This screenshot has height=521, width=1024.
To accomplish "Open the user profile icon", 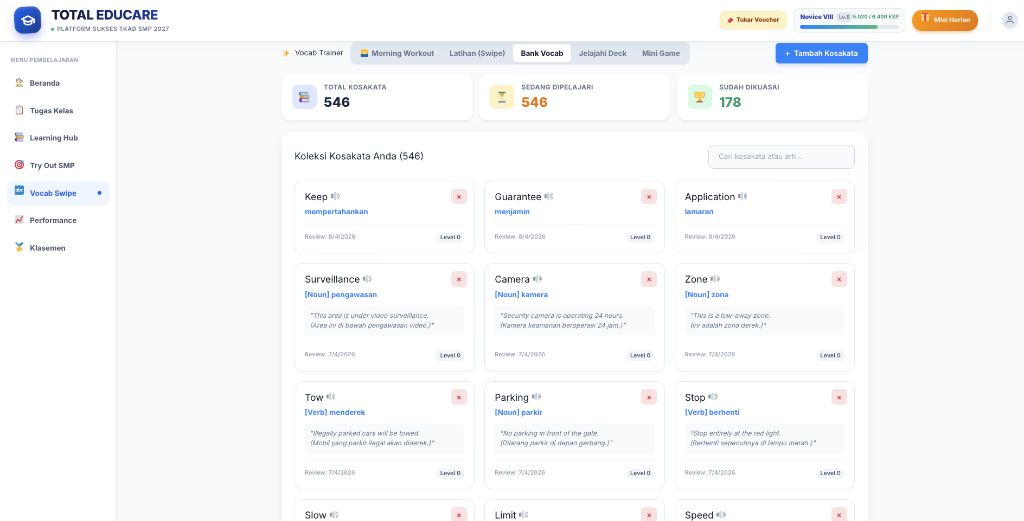I will coord(1010,20).
